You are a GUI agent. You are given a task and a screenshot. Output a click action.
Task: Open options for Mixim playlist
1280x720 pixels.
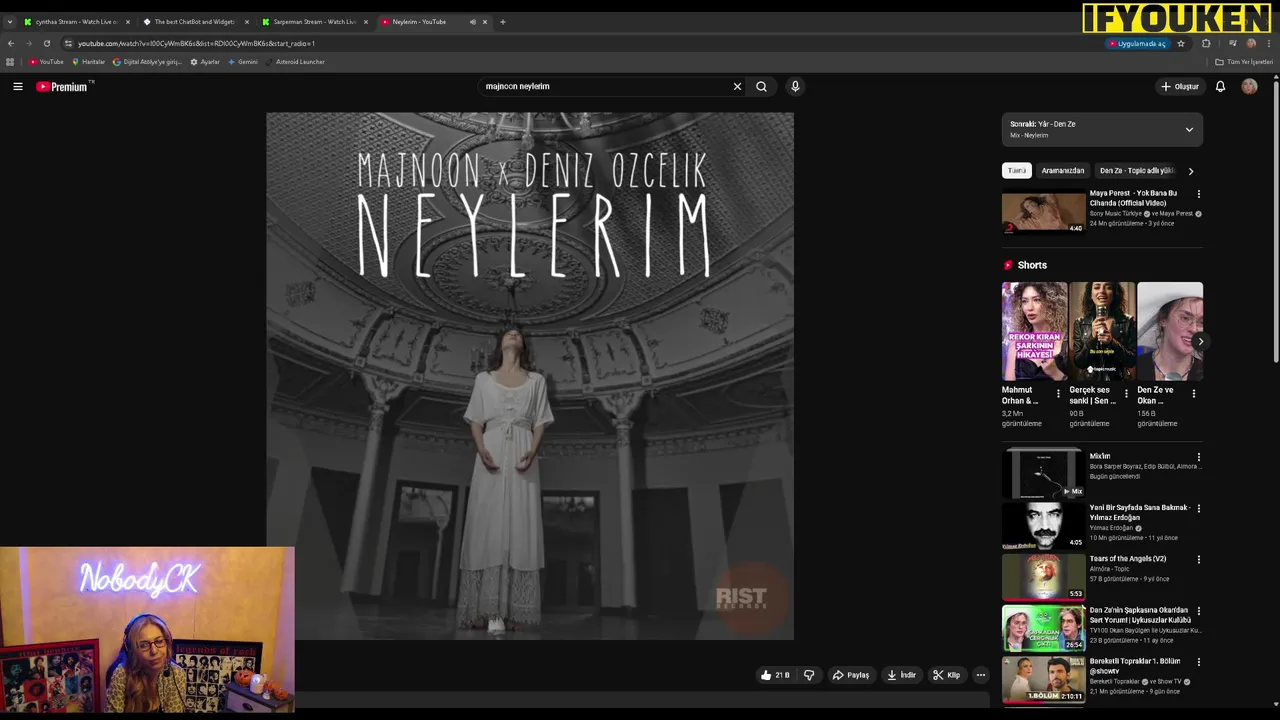[1198, 457]
